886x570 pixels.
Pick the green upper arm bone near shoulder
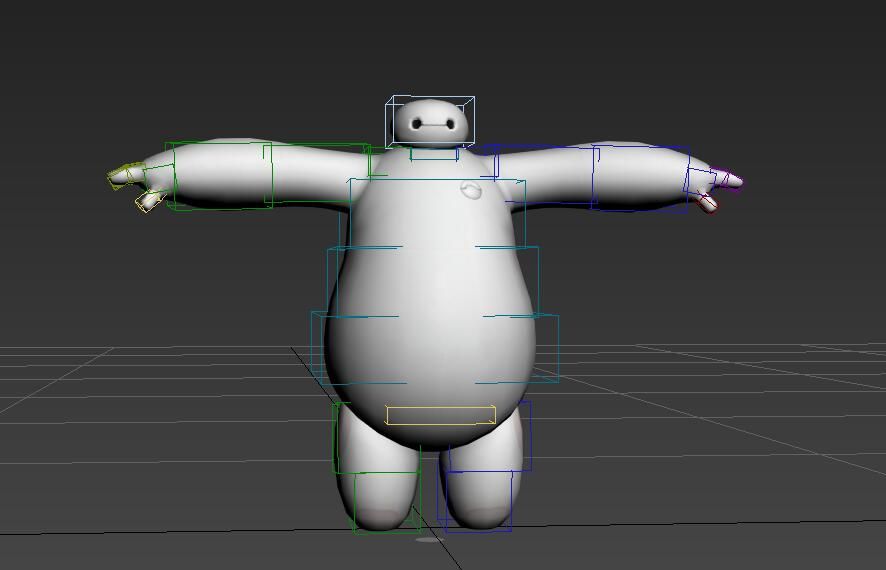318,174
